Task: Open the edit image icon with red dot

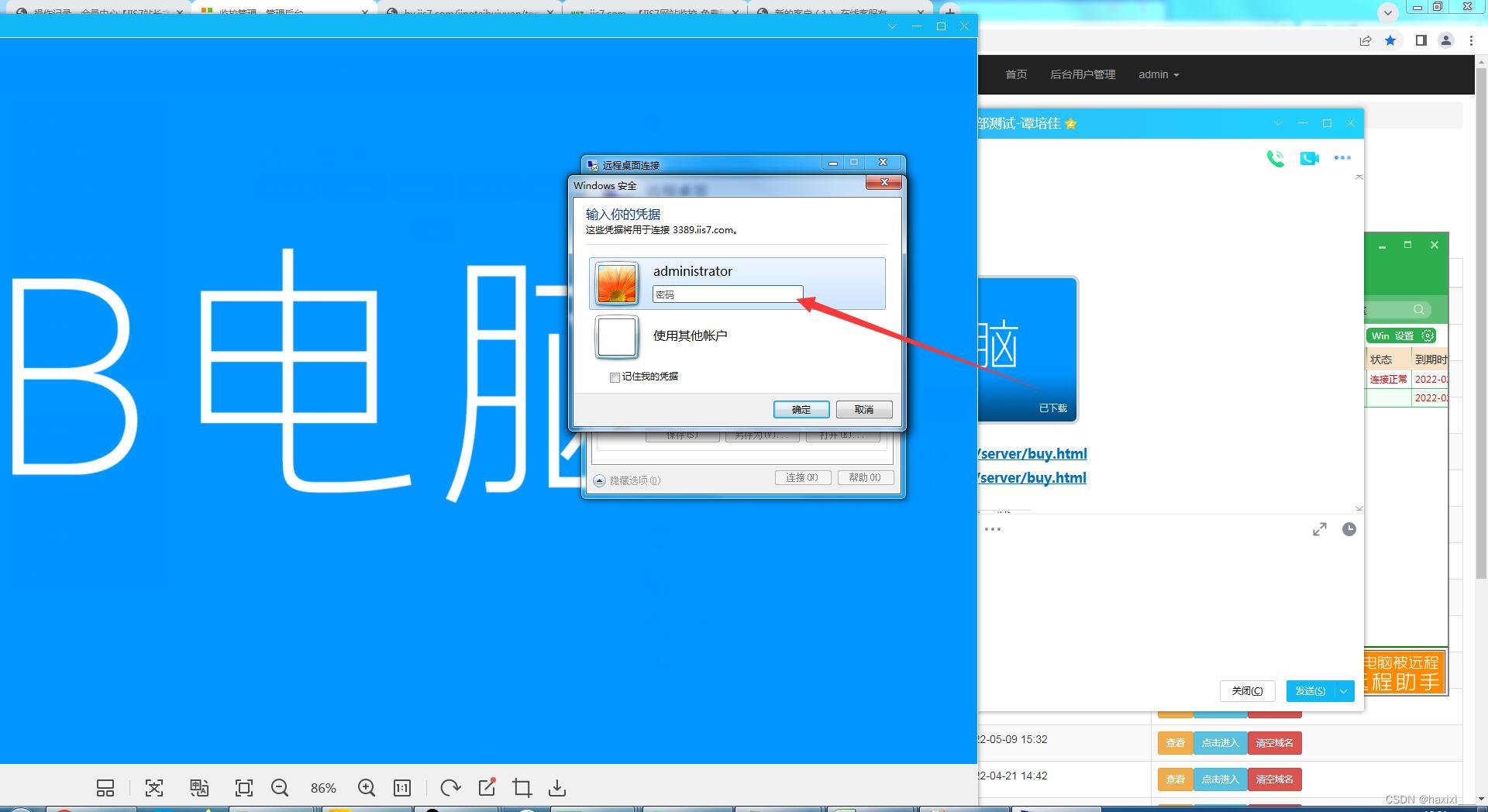Action: 487,787
